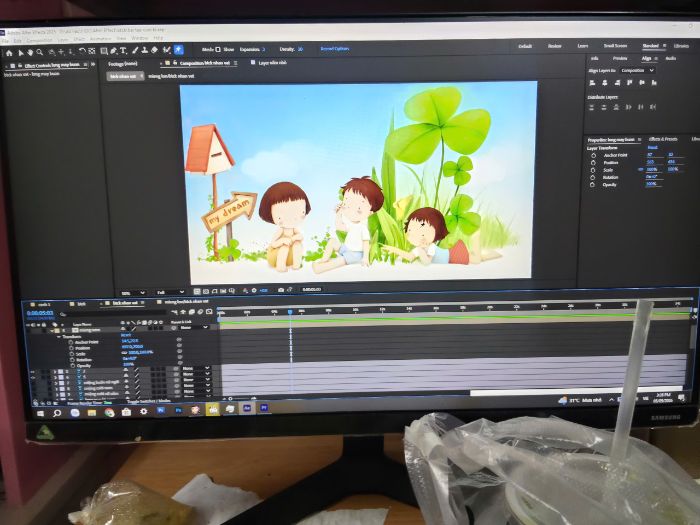The height and width of the screenshot is (525, 700).
Task: Select the Roto Brush tool
Action: [x=167, y=50]
